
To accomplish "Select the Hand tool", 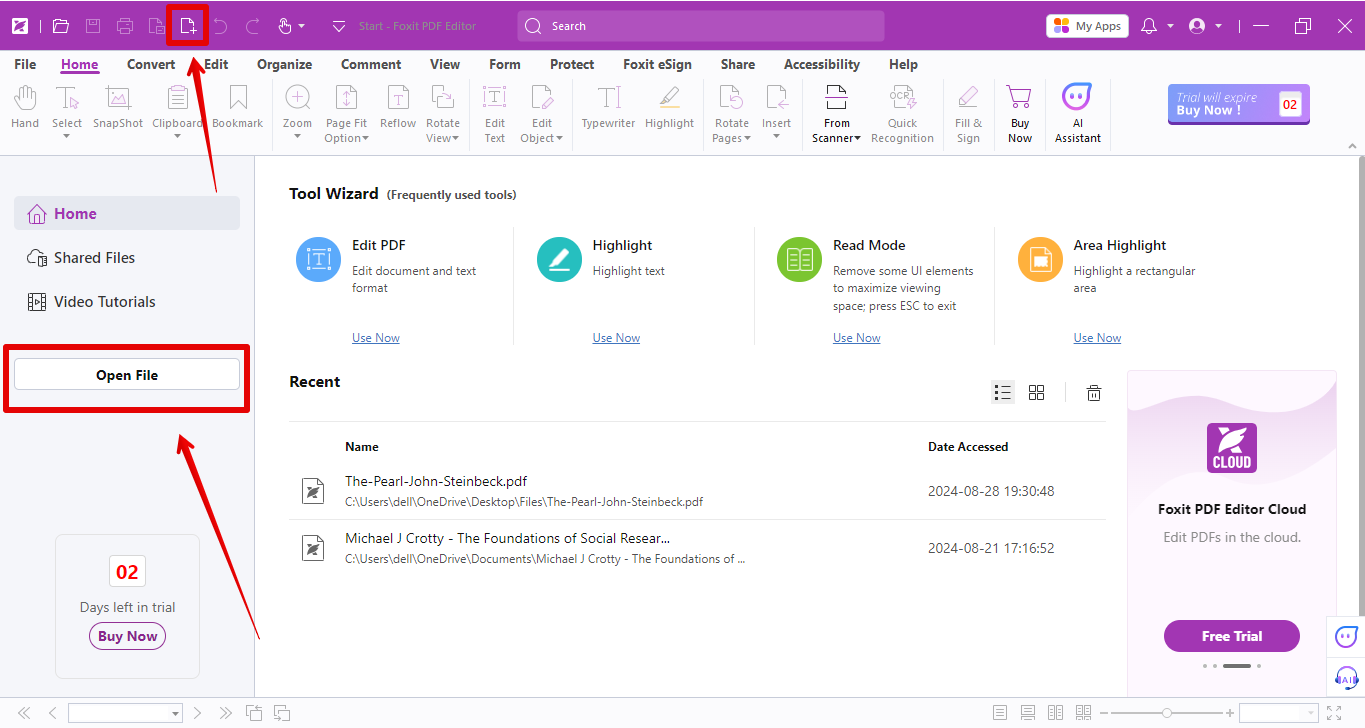I will [x=25, y=107].
